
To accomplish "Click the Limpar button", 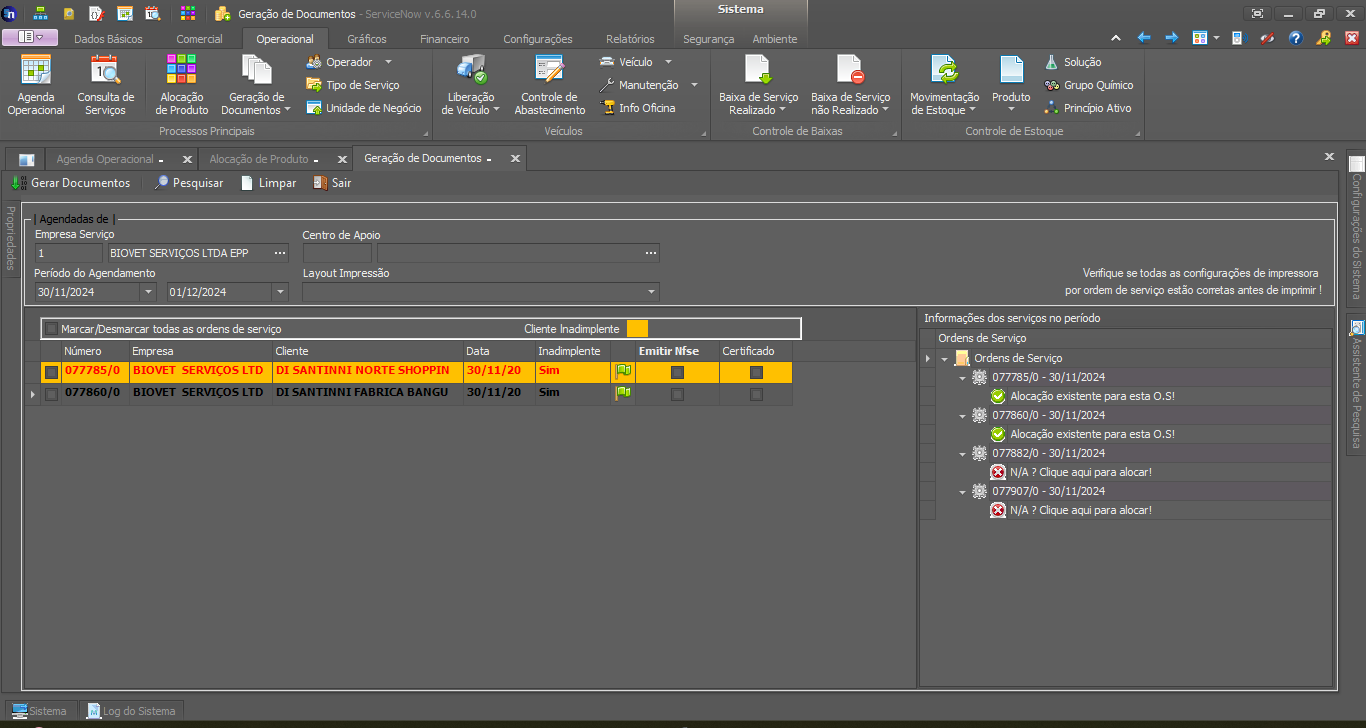I will 268,183.
